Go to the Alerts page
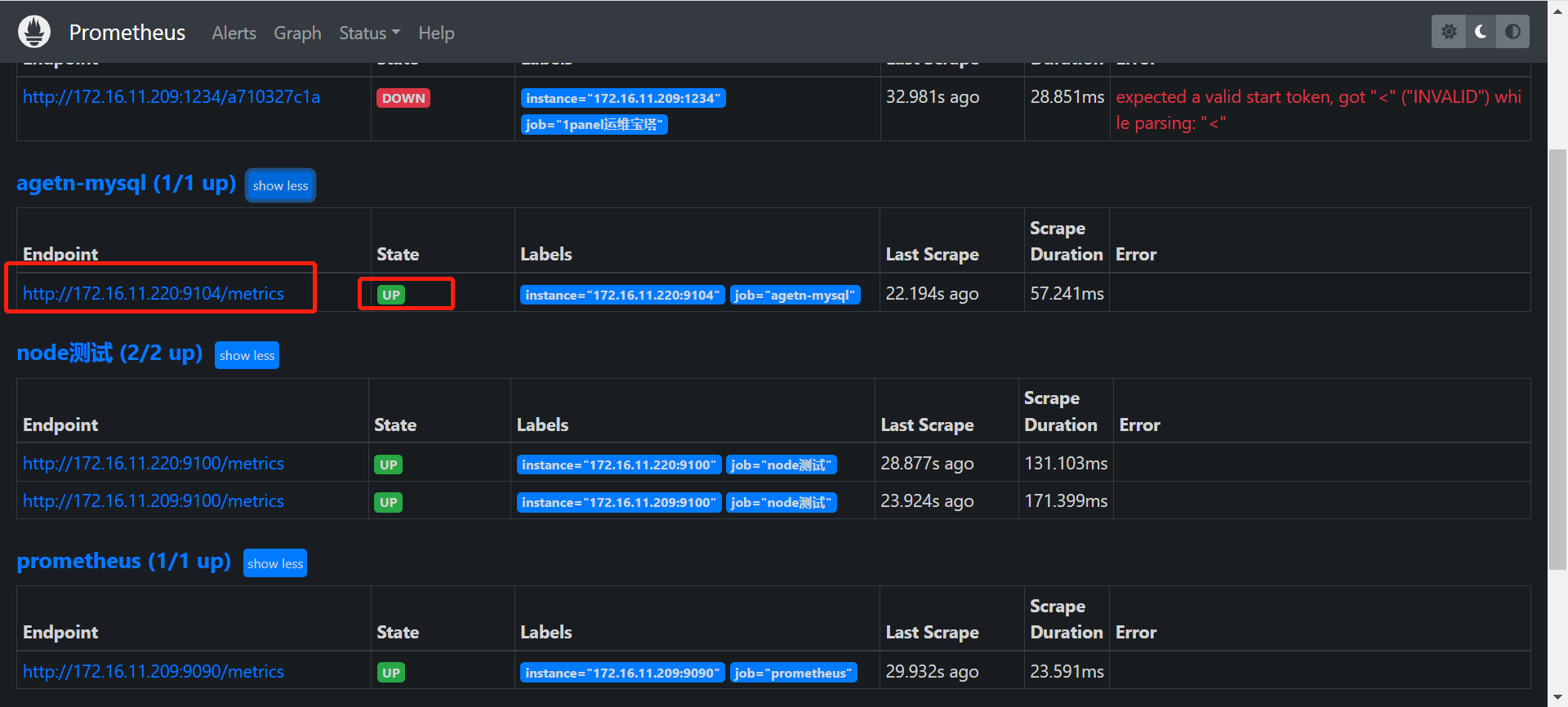This screenshot has height=707, width=1568. pyautogui.click(x=234, y=33)
